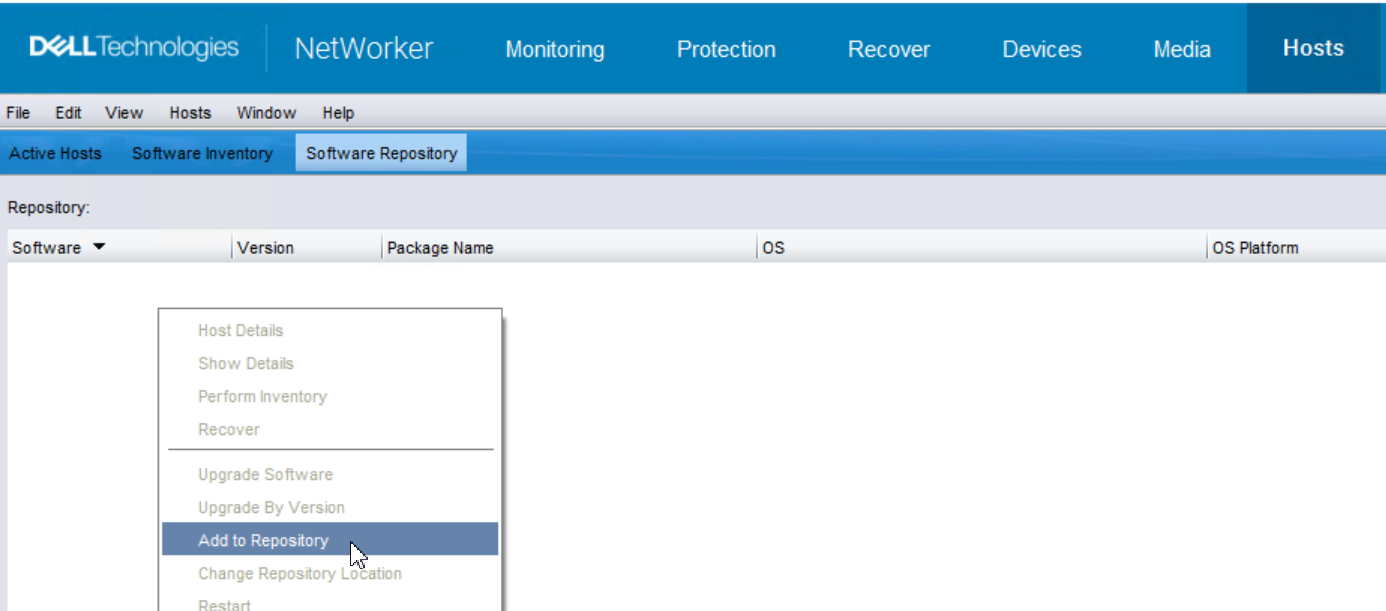Open the File menu
1386x611 pixels.
pos(18,113)
